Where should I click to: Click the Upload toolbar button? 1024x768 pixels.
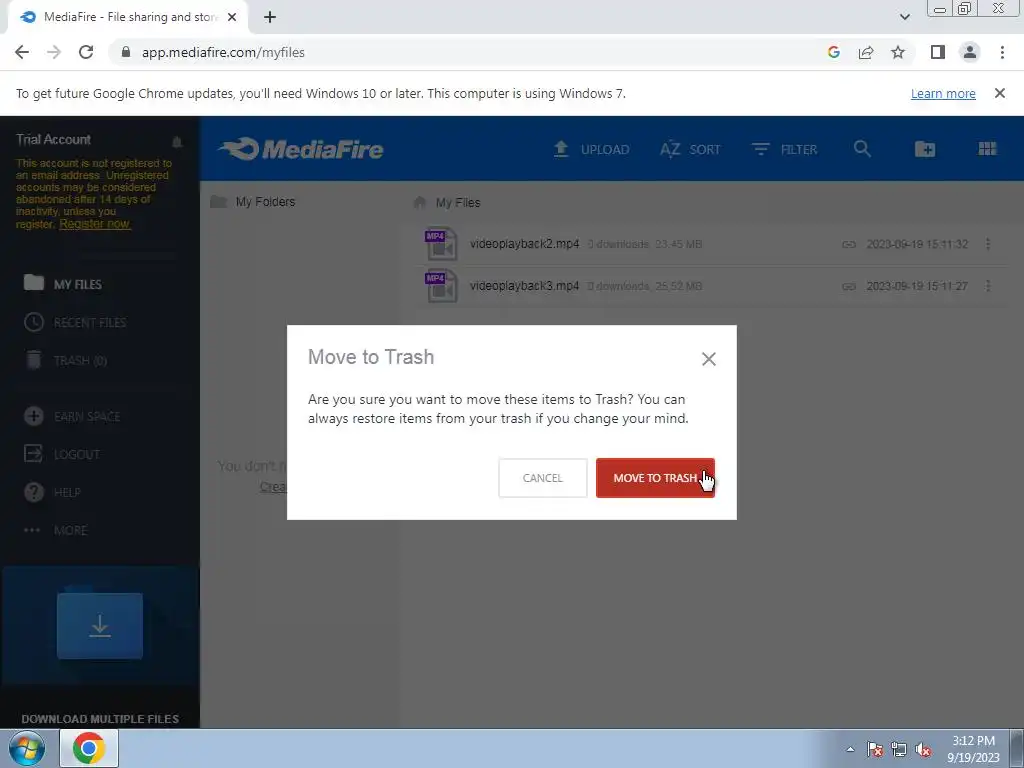pos(591,150)
